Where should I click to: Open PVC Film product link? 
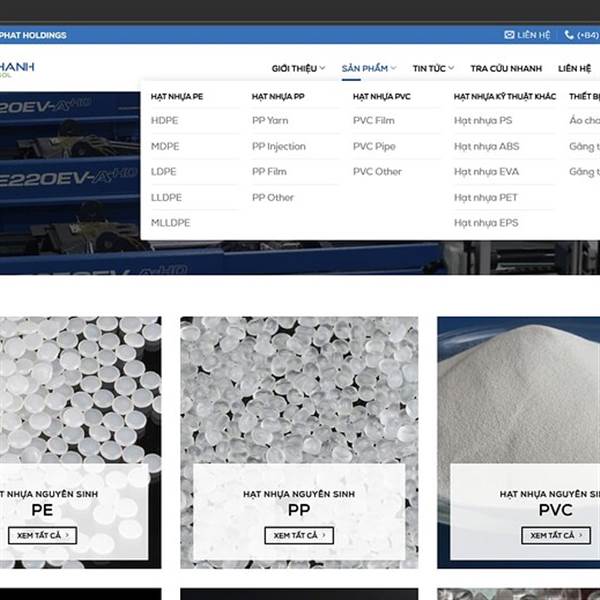pyautogui.click(x=373, y=121)
